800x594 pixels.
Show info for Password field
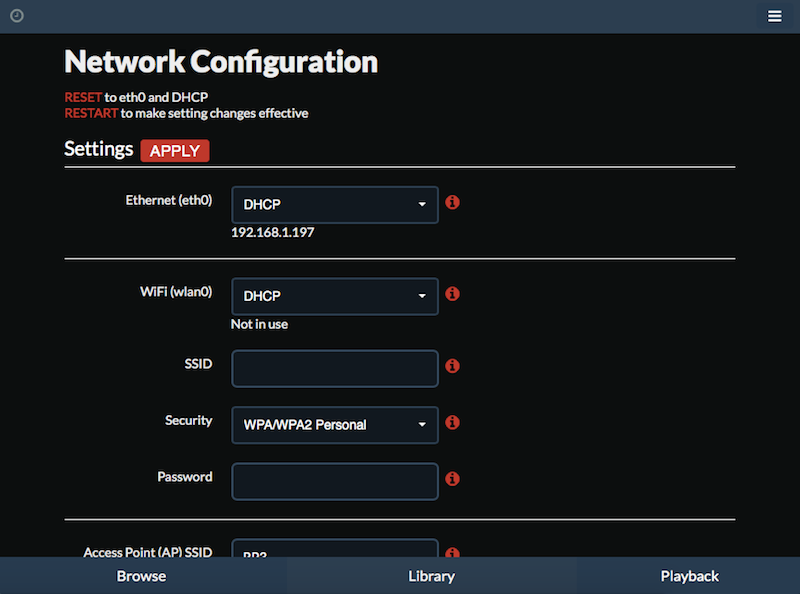click(452, 479)
